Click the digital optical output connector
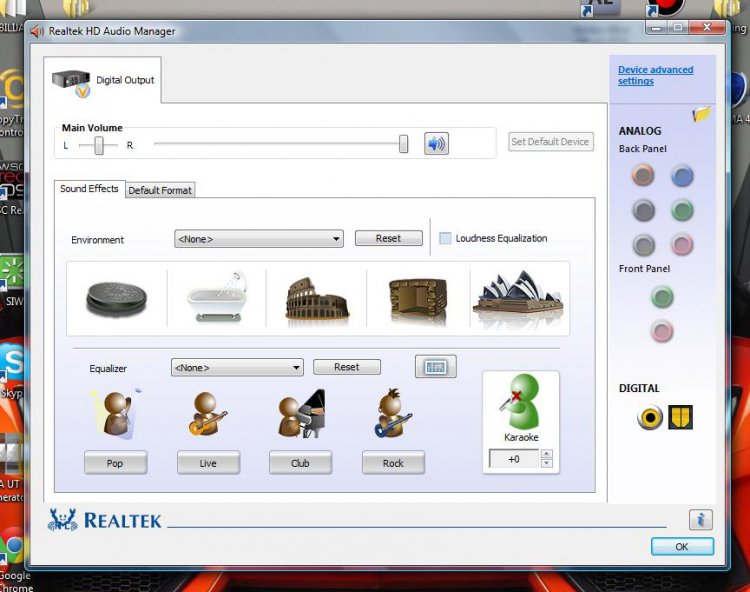This screenshot has width=750, height=592. pyautogui.click(x=680, y=417)
